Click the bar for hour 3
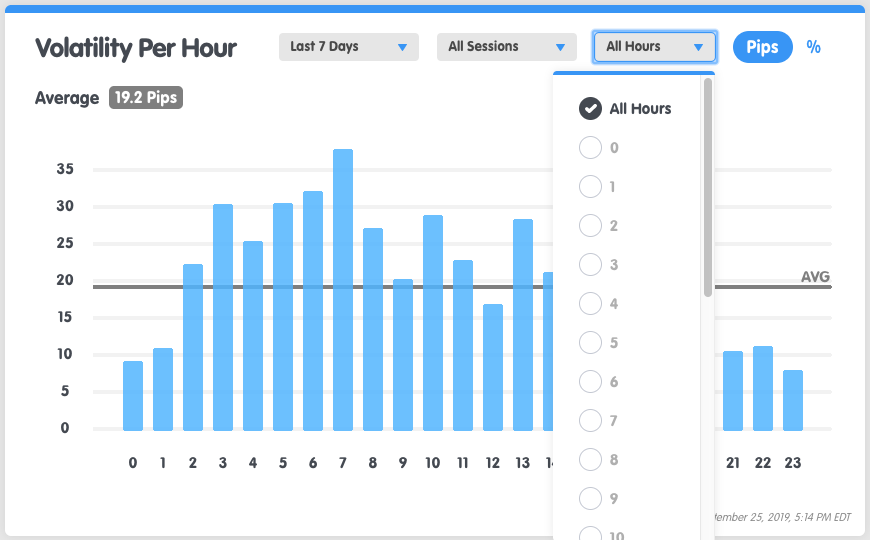 [223, 317]
